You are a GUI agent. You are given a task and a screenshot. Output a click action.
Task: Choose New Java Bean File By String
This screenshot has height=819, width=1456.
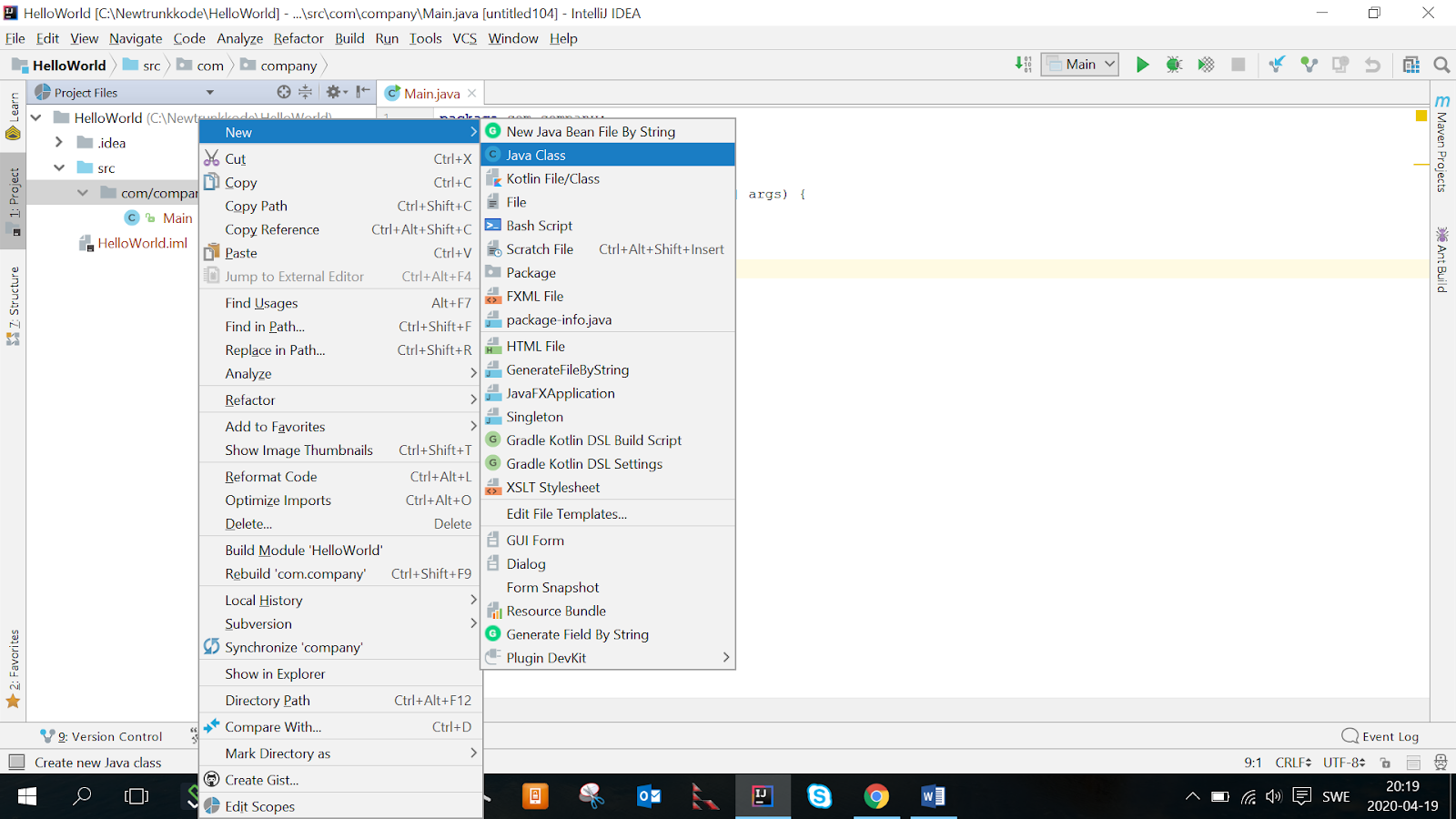608,131
